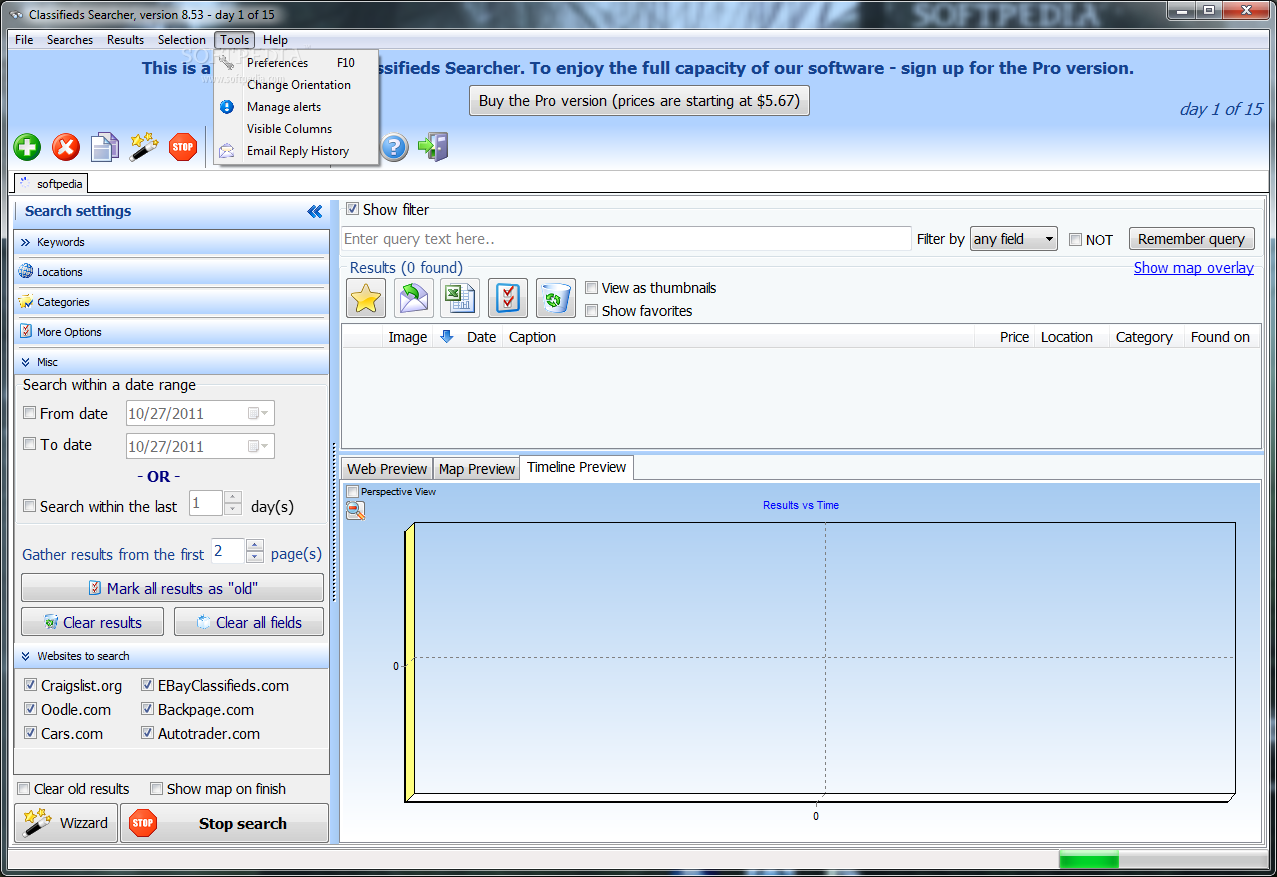The width and height of the screenshot is (1277, 877).
Task: Uncheck Autotrader.com website
Action: [x=147, y=733]
